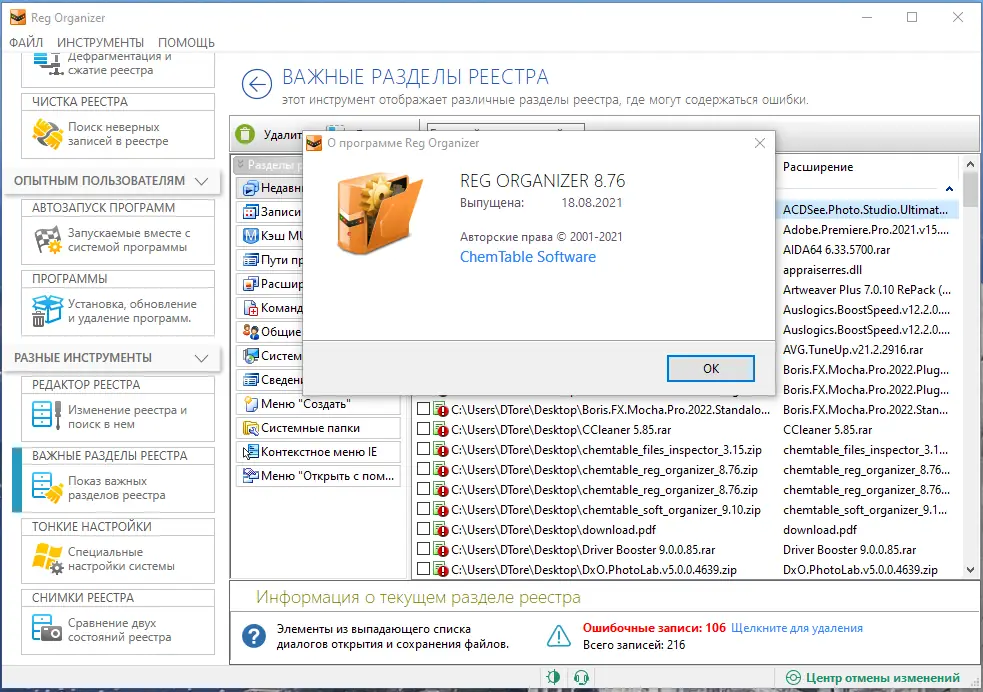The height and width of the screenshot is (692, 983).
Task: Click the blue question mark info icon
Action: coord(254,636)
